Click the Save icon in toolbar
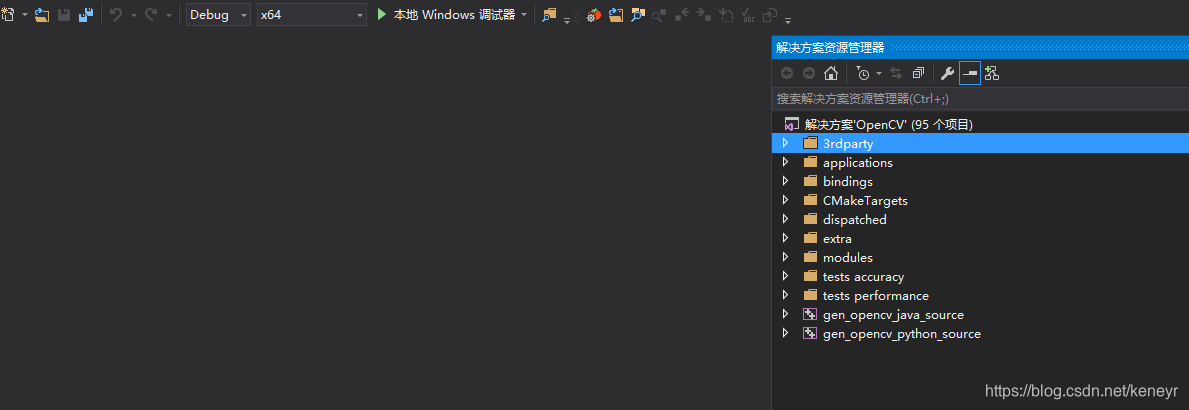 click(64, 14)
